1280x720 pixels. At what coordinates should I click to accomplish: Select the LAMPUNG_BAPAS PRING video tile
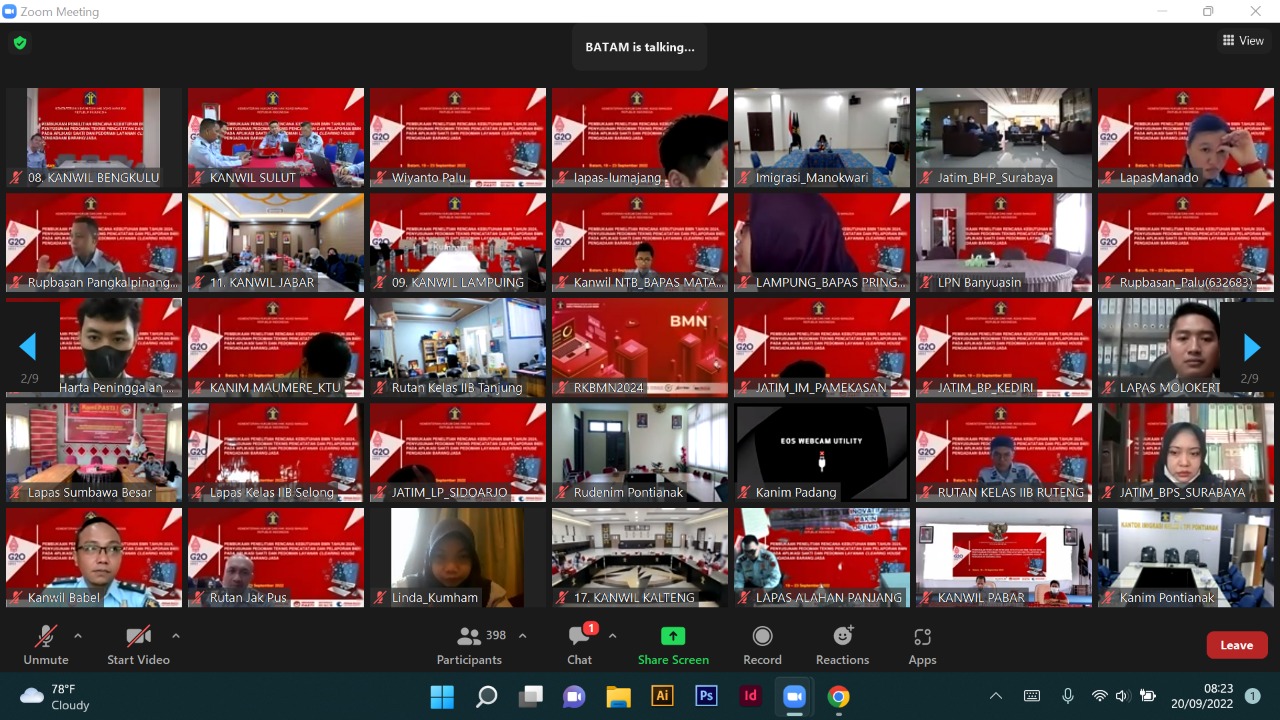[x=822, y=242]
